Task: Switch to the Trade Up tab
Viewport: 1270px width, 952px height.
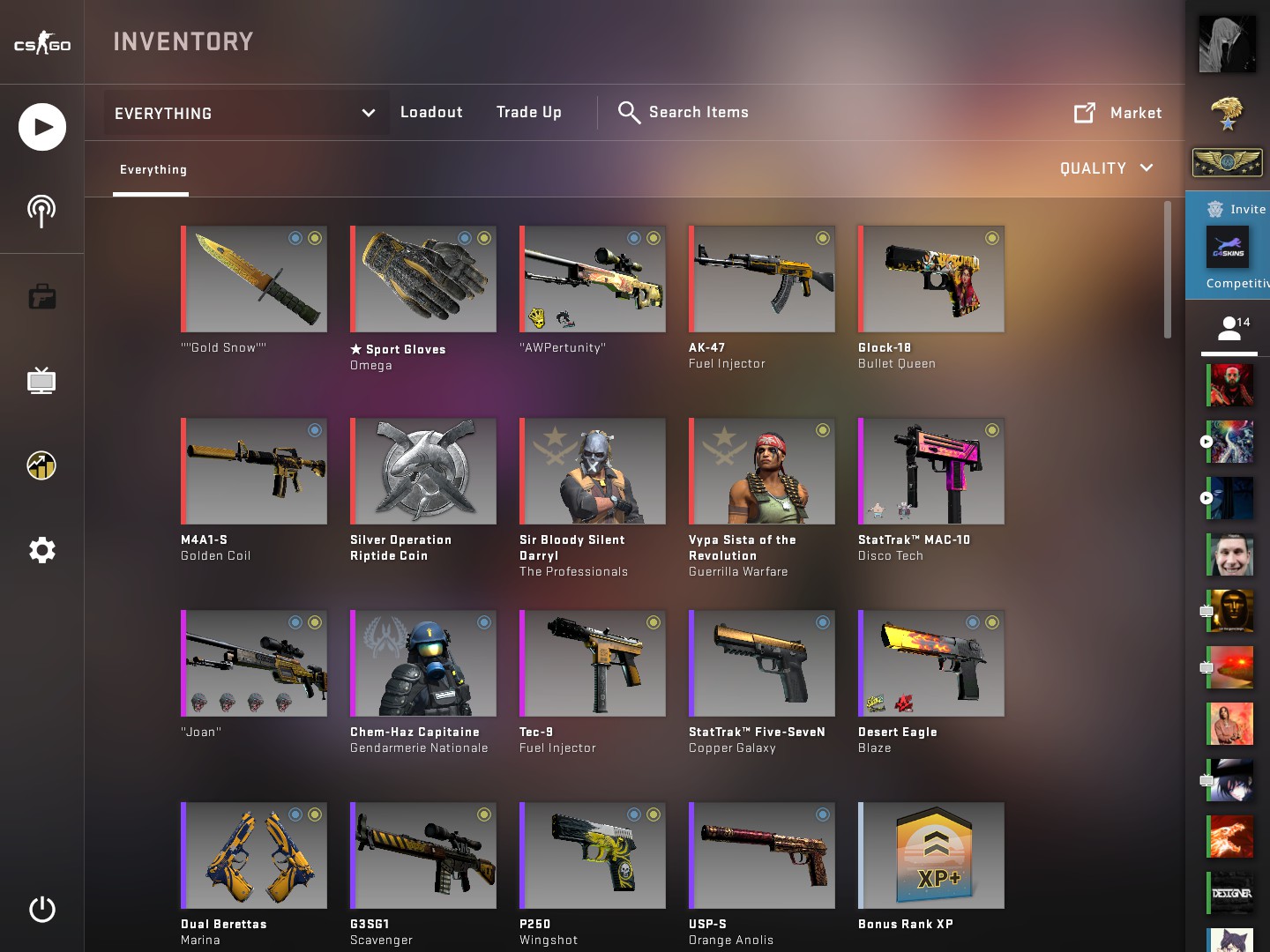Action: point(529,112)
